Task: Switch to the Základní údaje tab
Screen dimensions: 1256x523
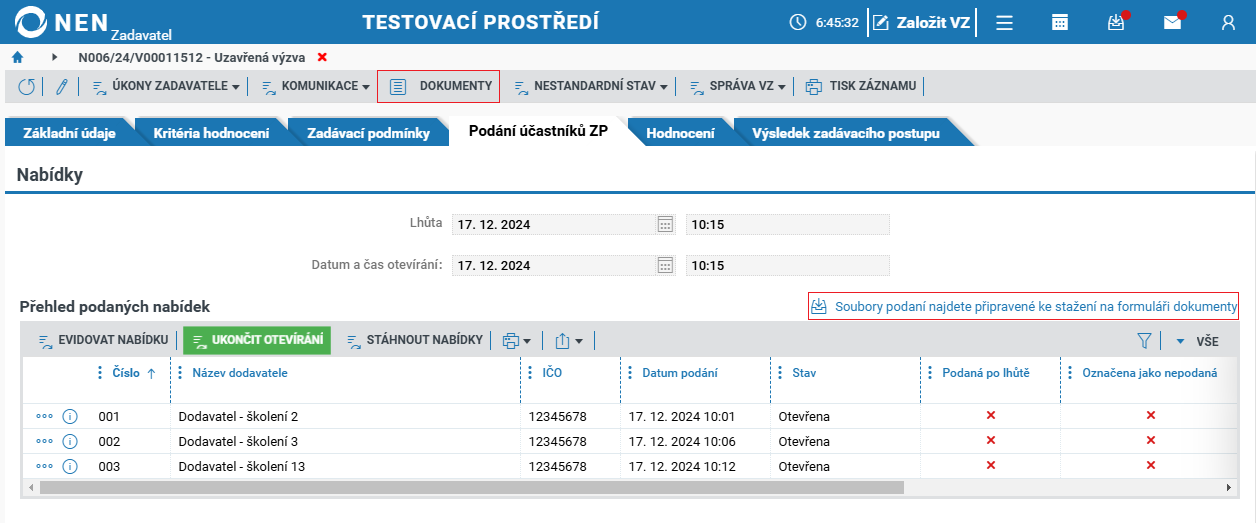Action: [69, 133]
